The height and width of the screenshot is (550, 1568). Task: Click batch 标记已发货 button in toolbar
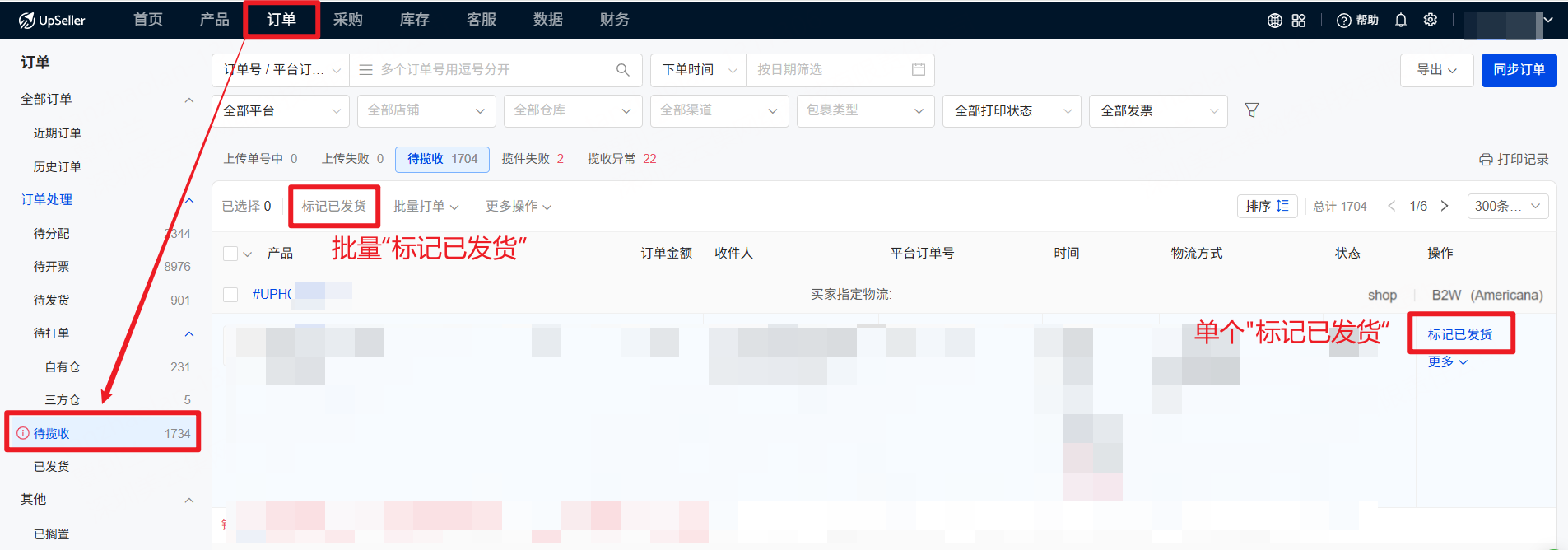point(333,206)
